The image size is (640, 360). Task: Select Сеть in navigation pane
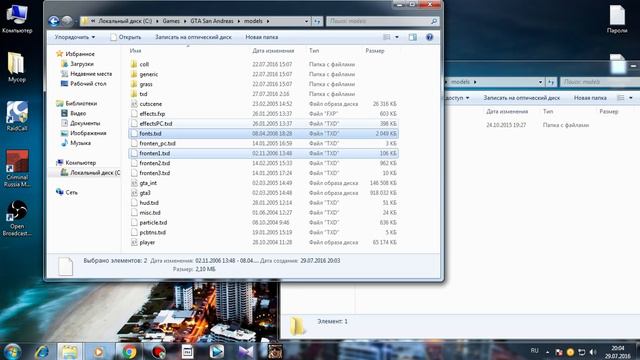(x=71, y=192)
